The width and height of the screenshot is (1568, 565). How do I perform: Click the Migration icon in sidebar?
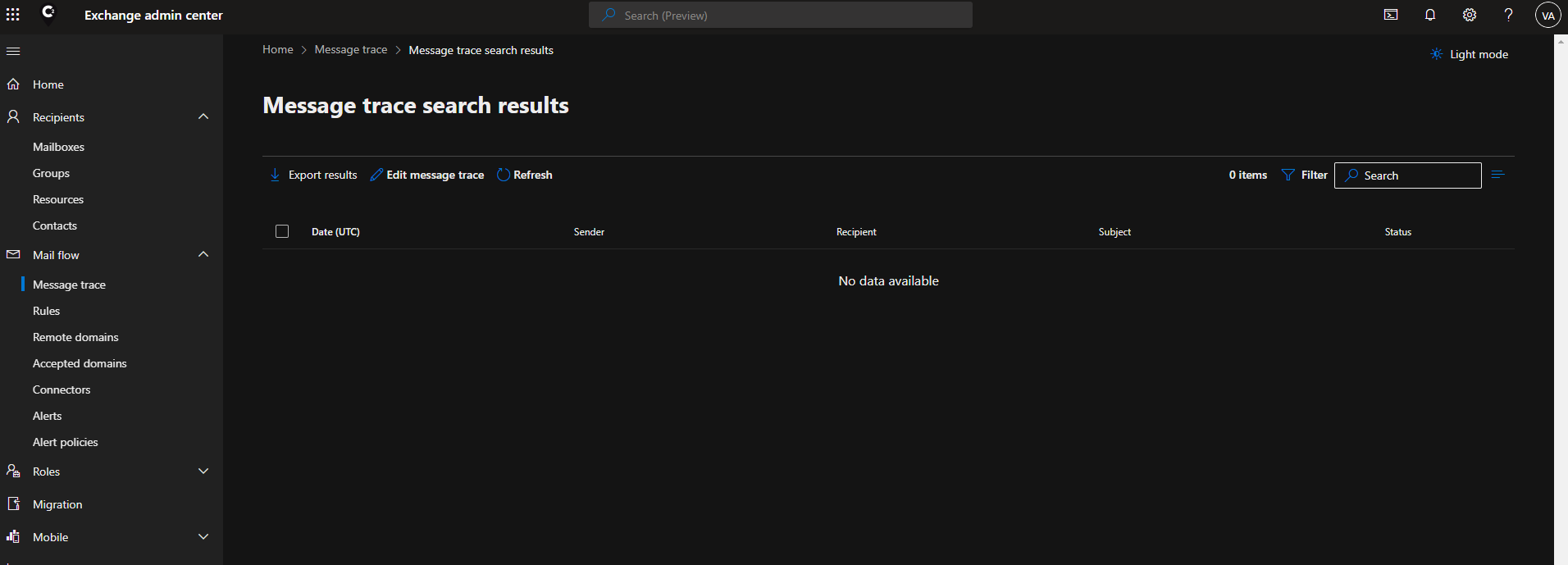[x=13, y=504]
